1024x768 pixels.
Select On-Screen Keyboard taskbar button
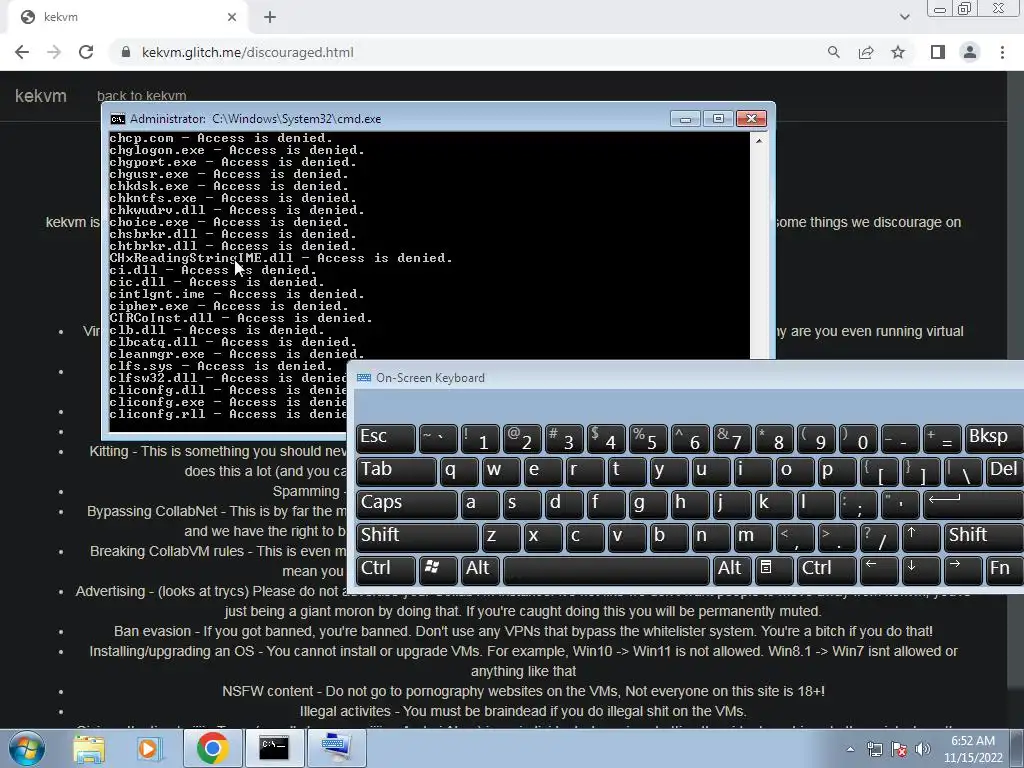[x=336, y=748]
